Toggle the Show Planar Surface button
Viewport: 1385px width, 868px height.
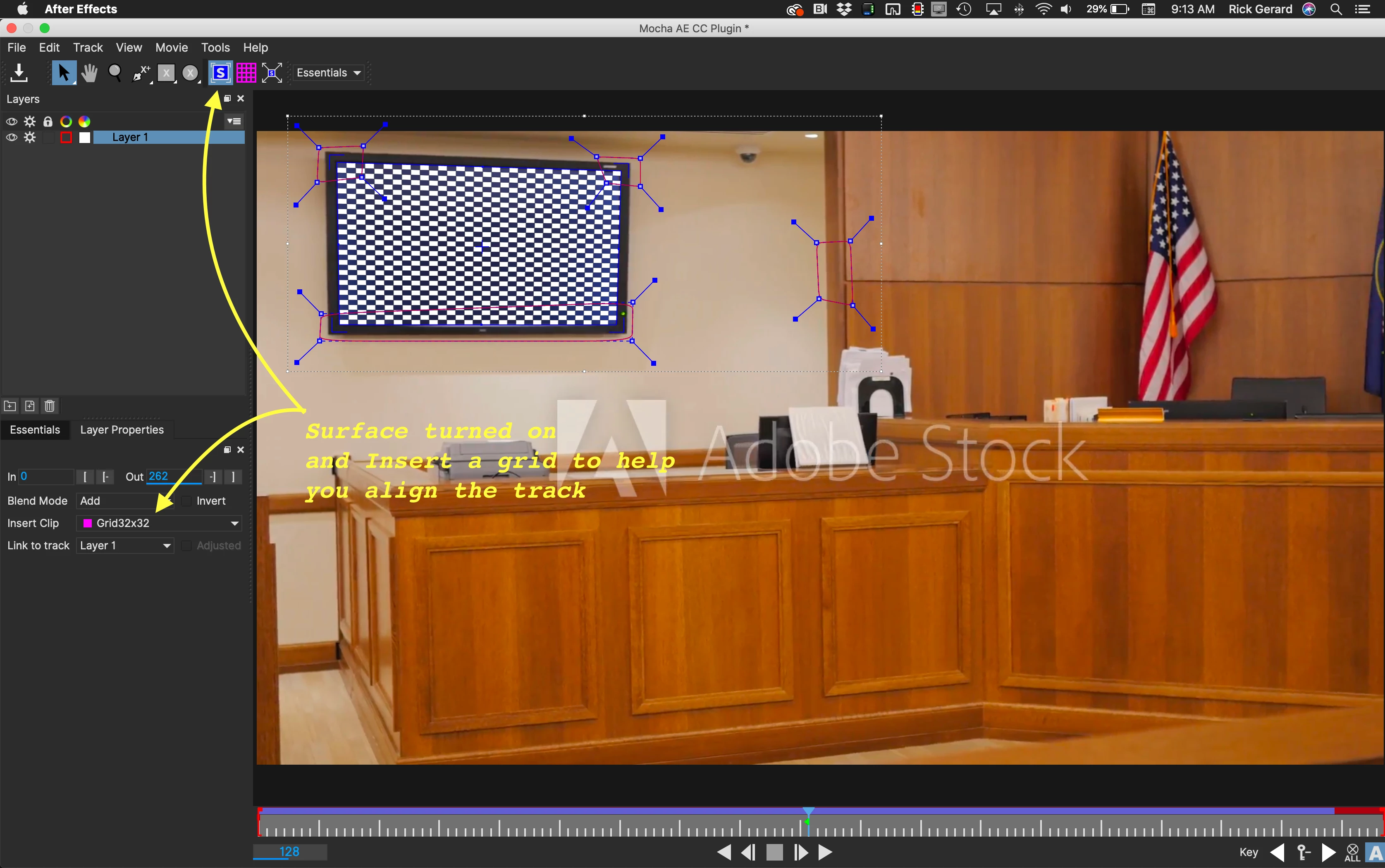[220, 73]
